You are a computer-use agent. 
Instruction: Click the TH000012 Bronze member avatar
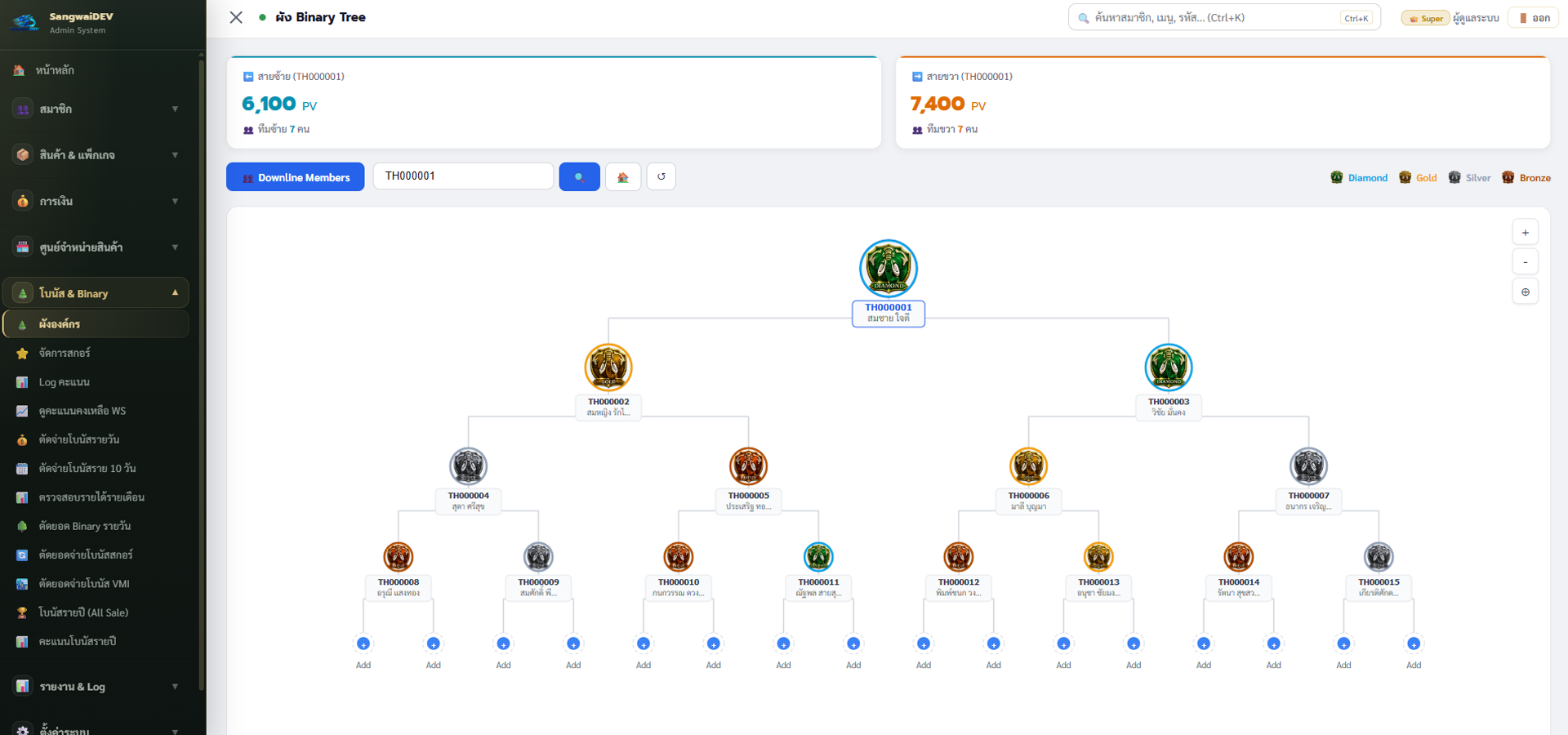pos(959,557)
